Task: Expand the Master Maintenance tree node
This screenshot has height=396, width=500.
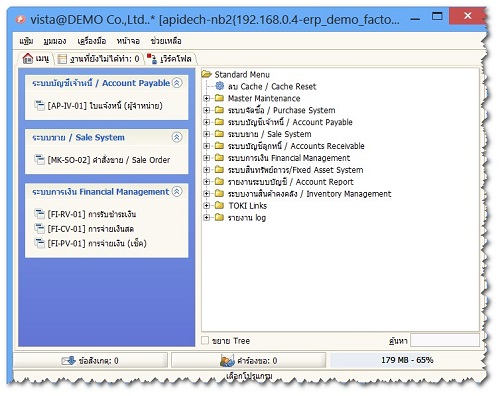Action: pos(207,98)
